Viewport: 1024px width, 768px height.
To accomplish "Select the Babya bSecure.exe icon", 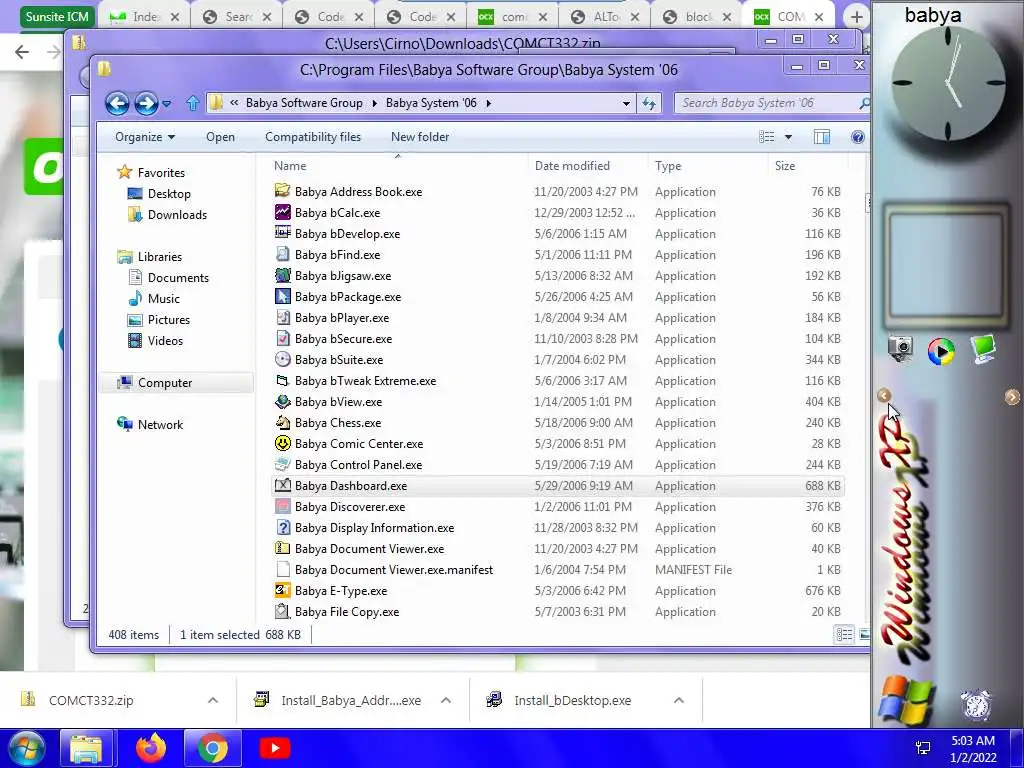I will [282, 338].
